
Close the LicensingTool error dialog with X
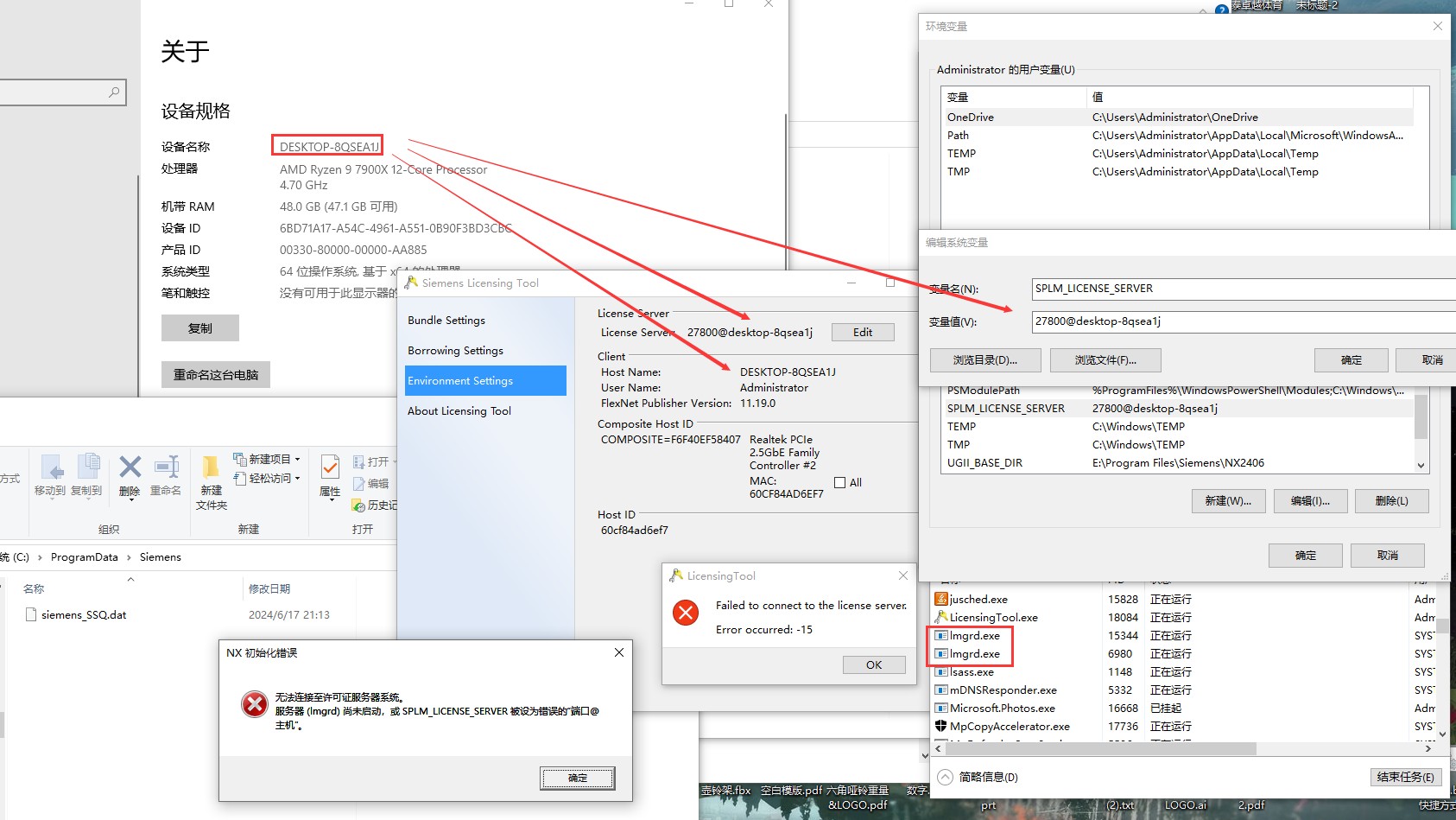click(903, 575)
